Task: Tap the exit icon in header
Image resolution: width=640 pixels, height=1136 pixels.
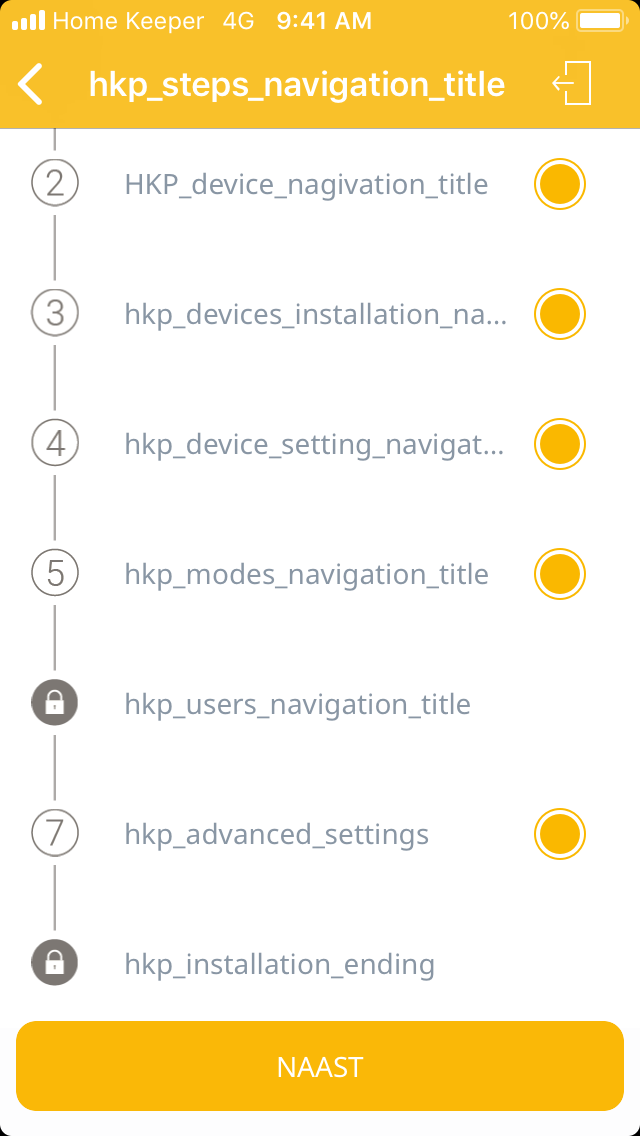Action: 572,84
